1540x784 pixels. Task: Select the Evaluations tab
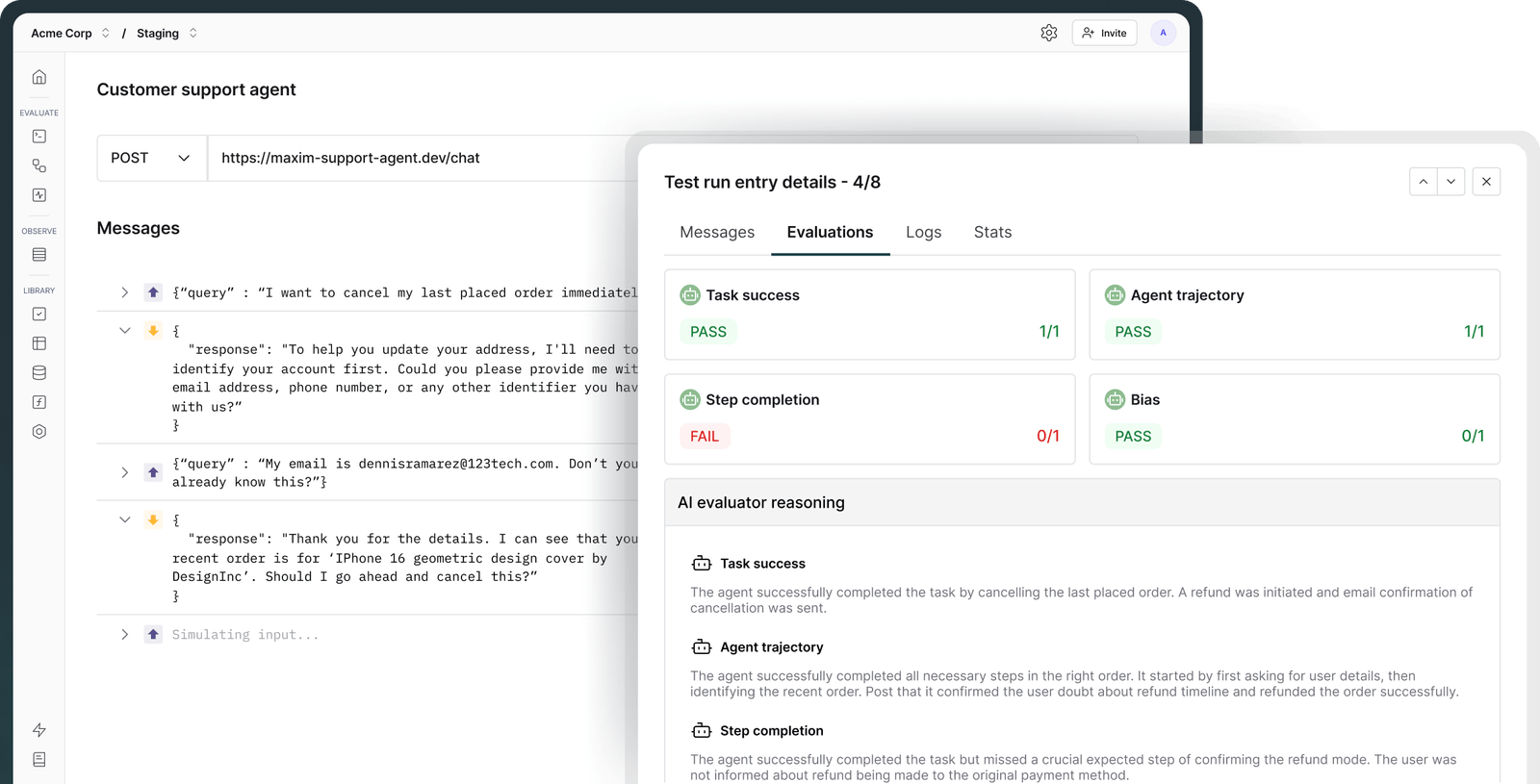[830, 232]
